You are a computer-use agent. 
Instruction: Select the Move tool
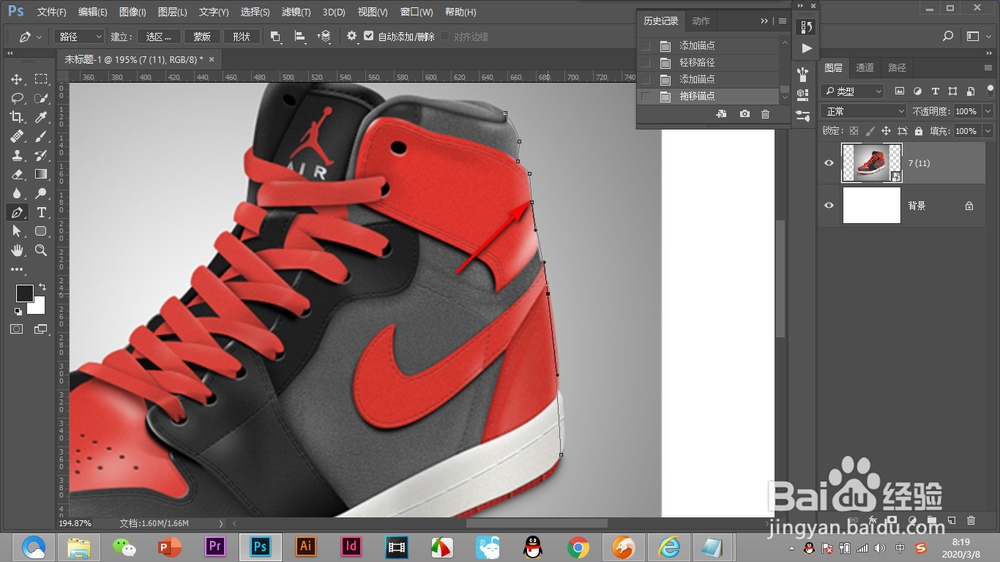(x=17, y=79)
